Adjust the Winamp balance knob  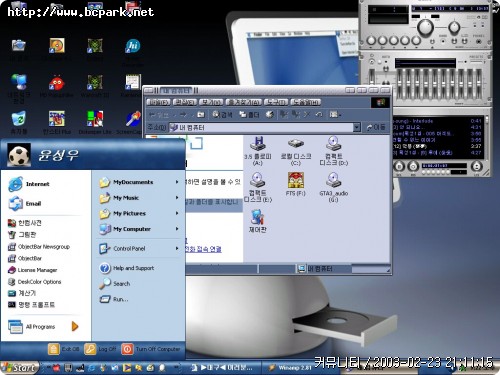(454, 27)
